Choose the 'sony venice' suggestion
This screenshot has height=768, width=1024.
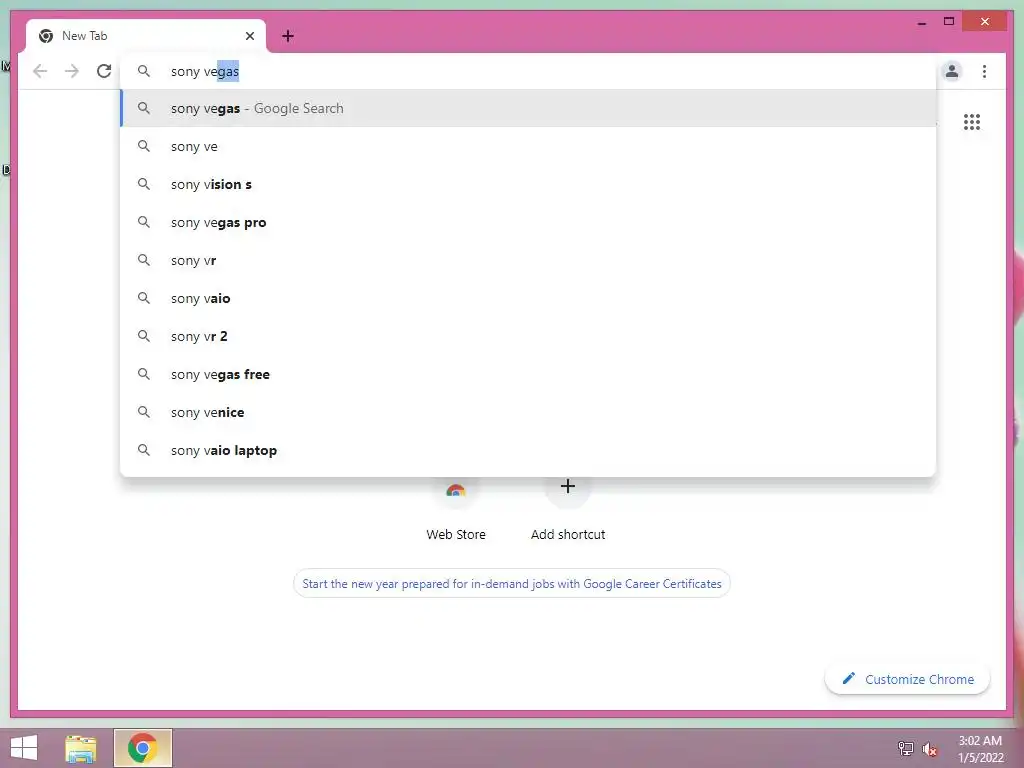pyautogui.click(x=528, y=412)
